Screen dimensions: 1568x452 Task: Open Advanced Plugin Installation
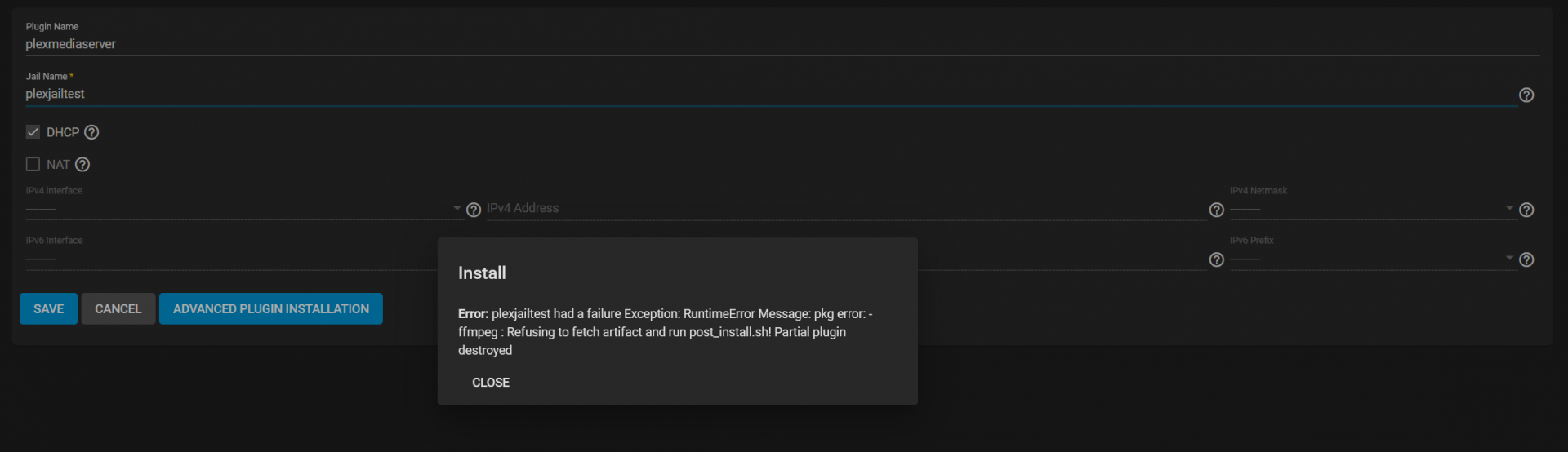(271, 308)
